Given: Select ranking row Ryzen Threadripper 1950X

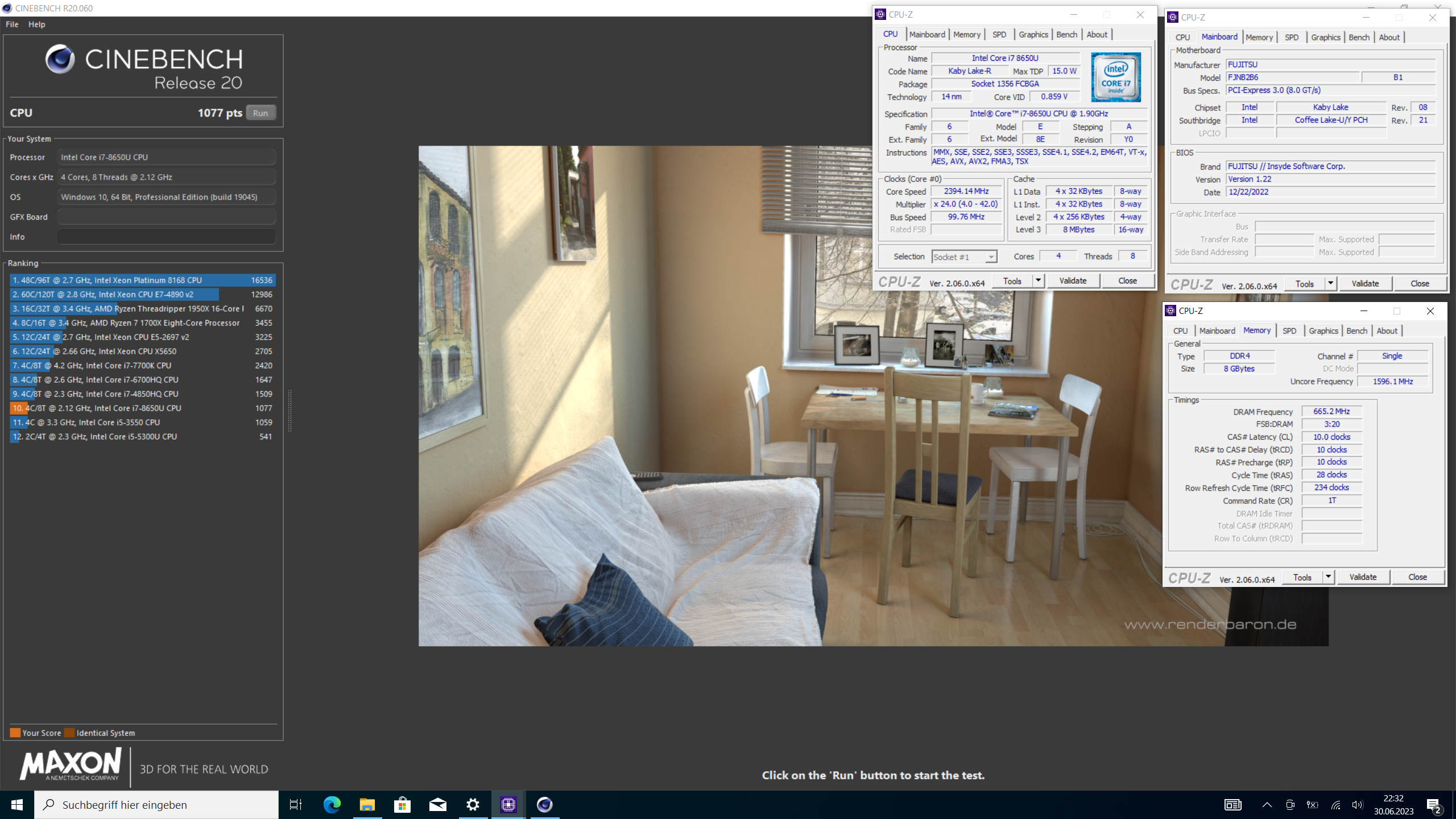Looking at the screenshot, I should [142, 308].
